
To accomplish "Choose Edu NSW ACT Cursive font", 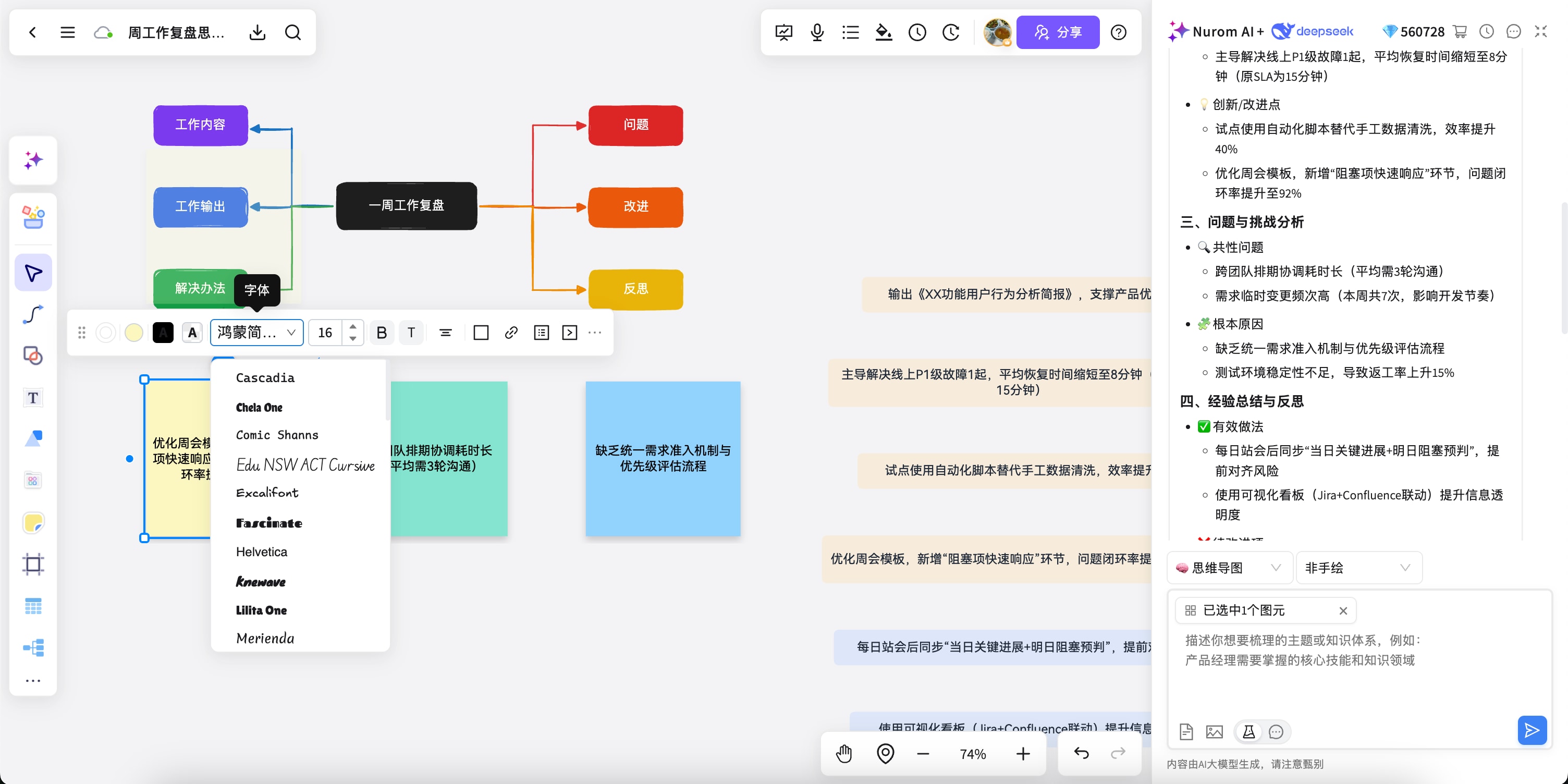I will click(x=305, y=465).
